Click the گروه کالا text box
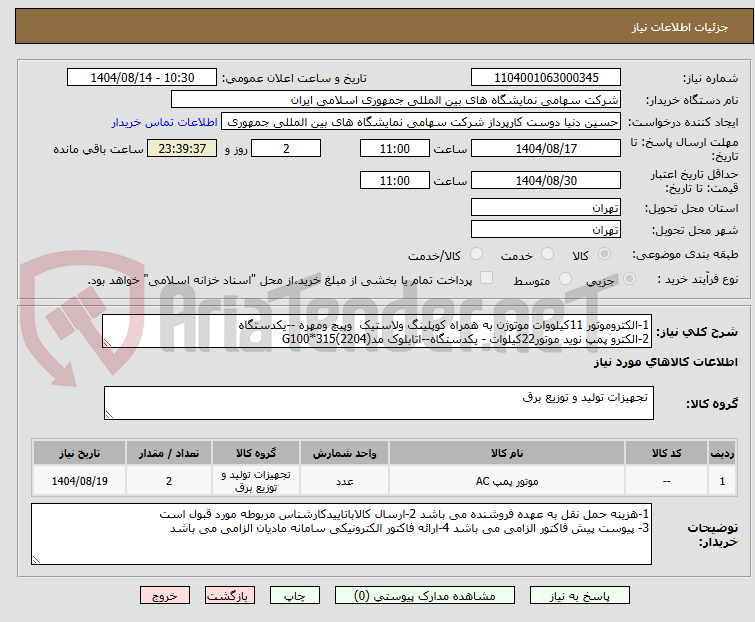The width and height of the screenshot is (755, 622). 379,403
